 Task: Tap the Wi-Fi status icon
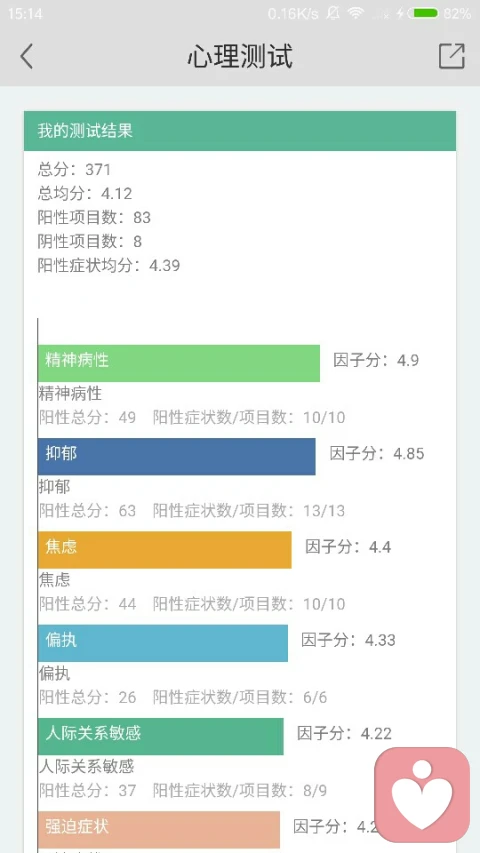pyautogui.click(x=356, y=14)
